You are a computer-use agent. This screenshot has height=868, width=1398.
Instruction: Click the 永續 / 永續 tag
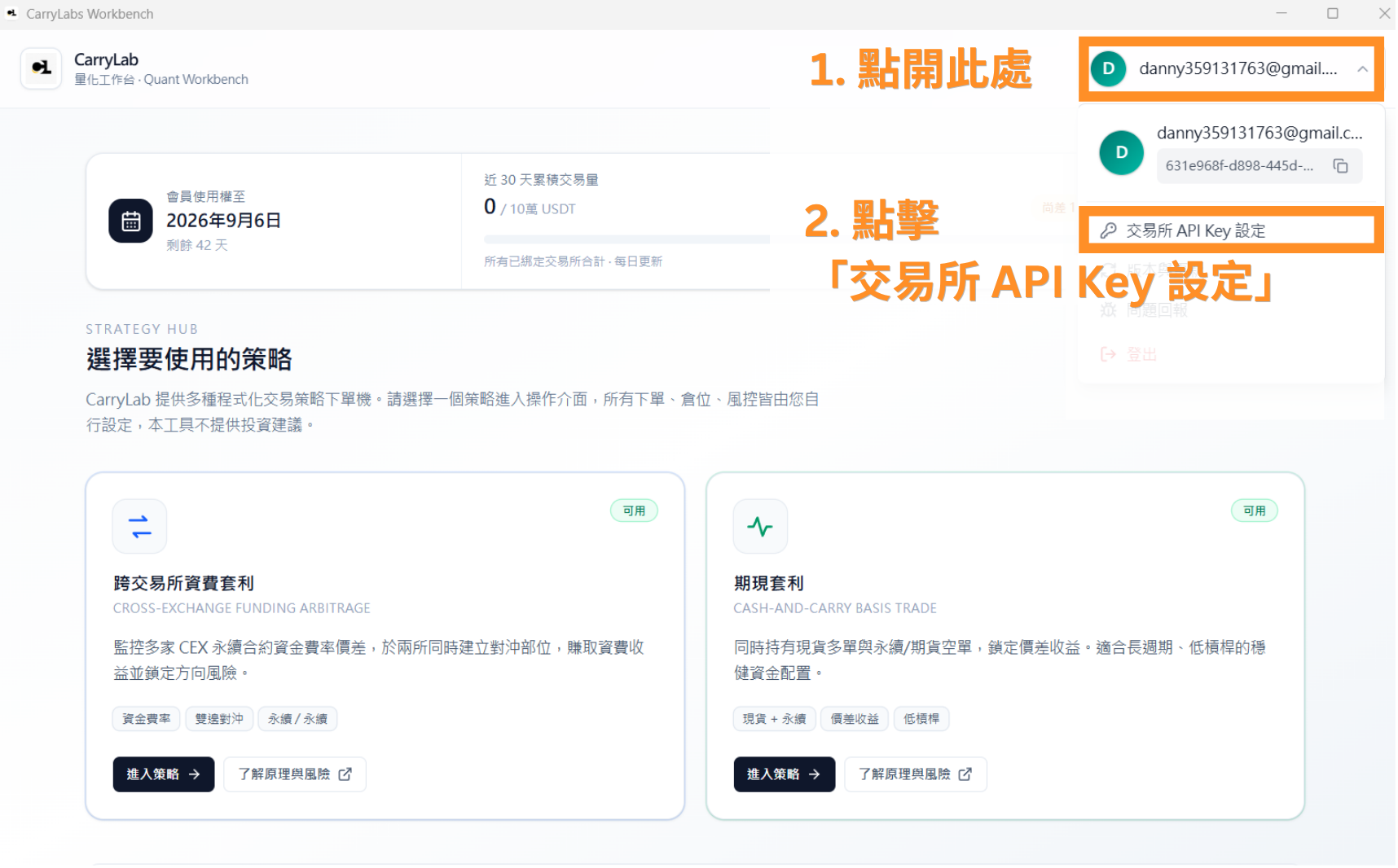point(297,719)
